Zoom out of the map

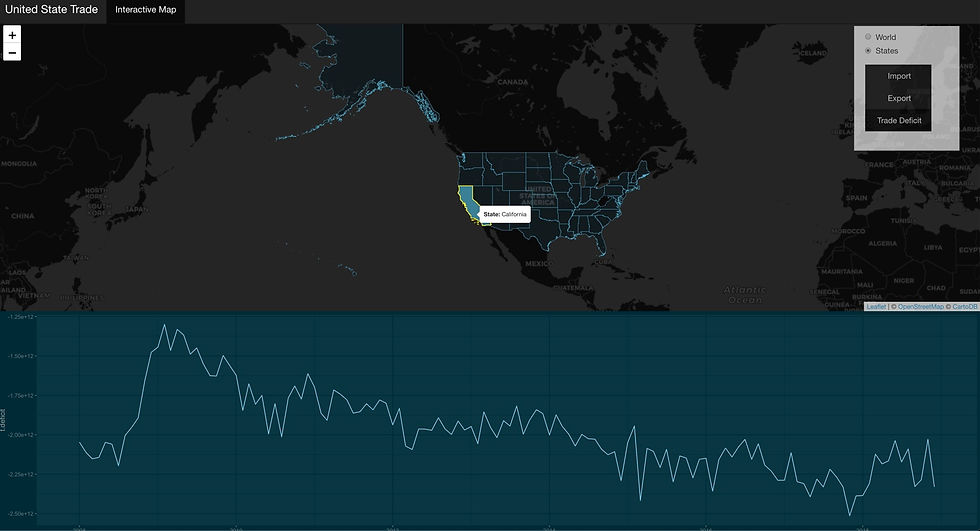[12, 52]
